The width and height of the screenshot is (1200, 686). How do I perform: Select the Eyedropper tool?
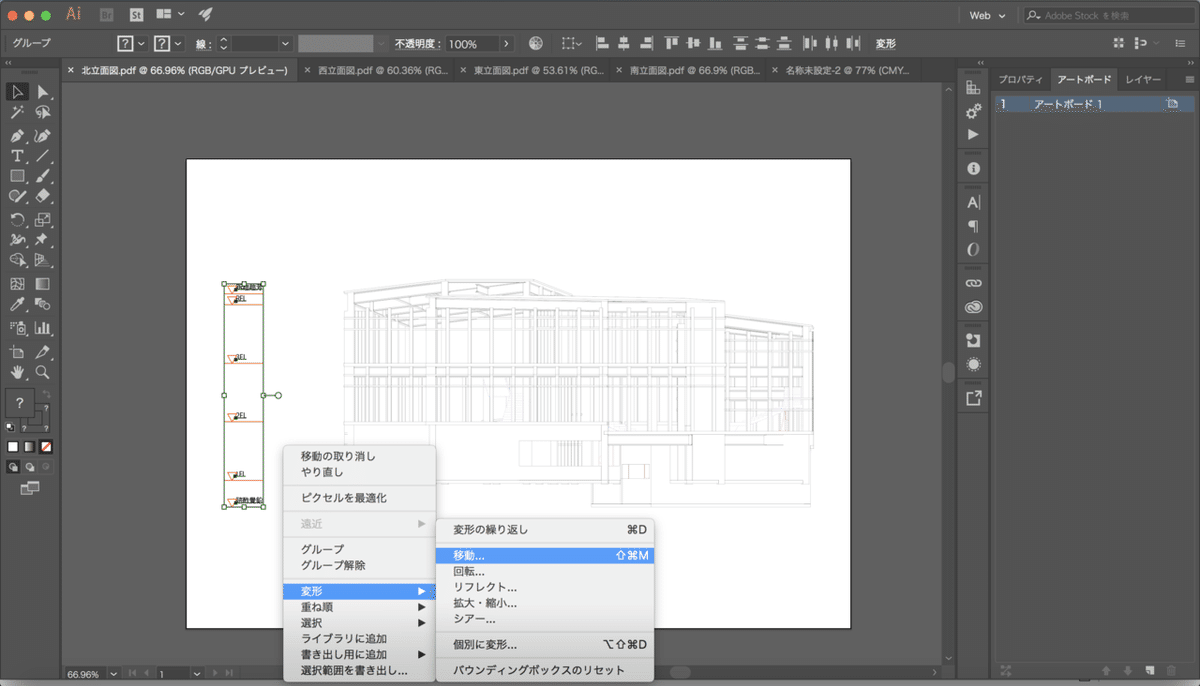pos(17,304)
